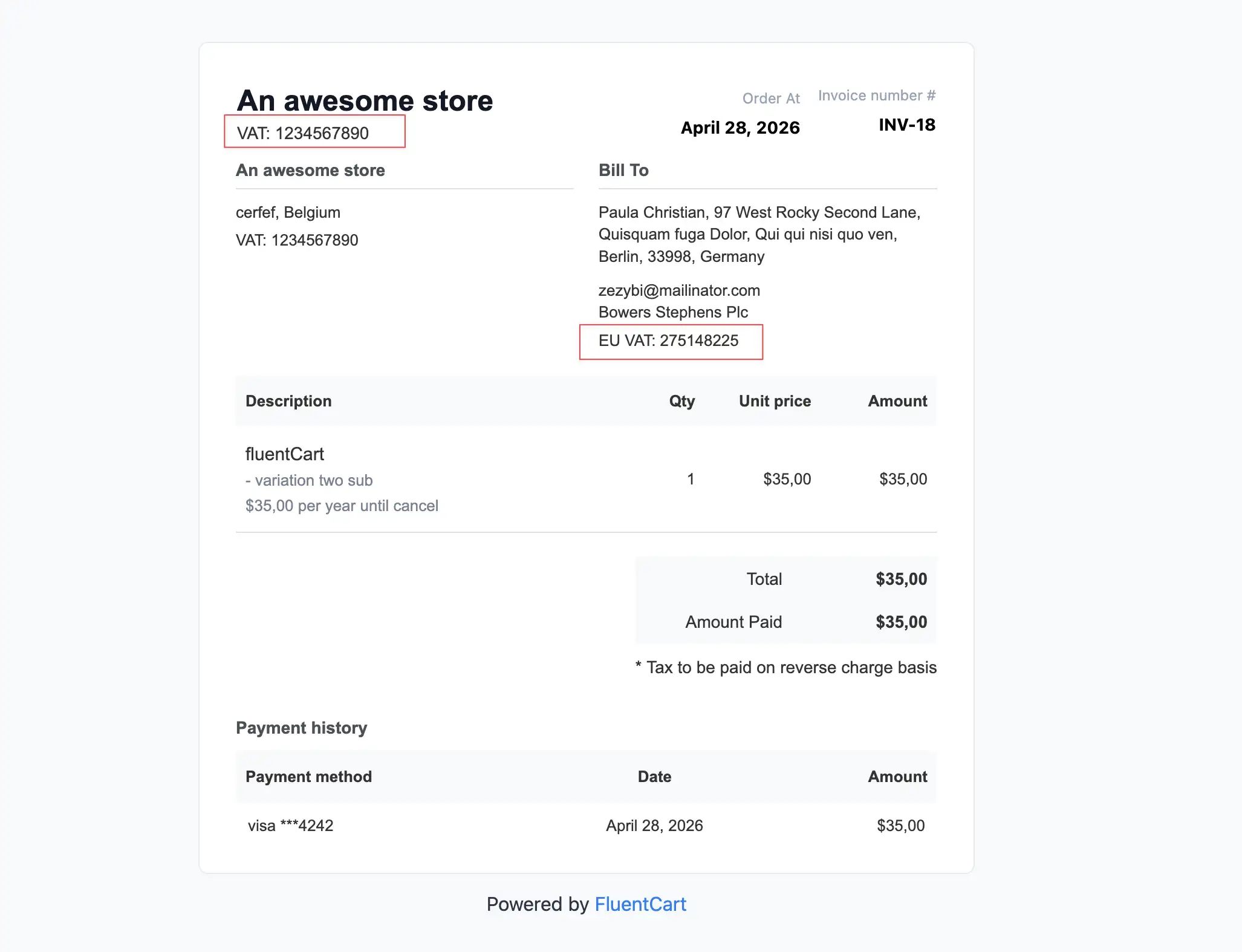Select the reverse charge basis tax note
The image size is (1242, 952).
coord(785,668)
